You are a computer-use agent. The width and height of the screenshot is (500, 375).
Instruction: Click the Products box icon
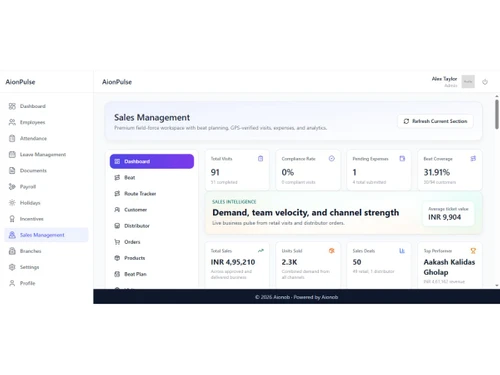pos(117,258)
